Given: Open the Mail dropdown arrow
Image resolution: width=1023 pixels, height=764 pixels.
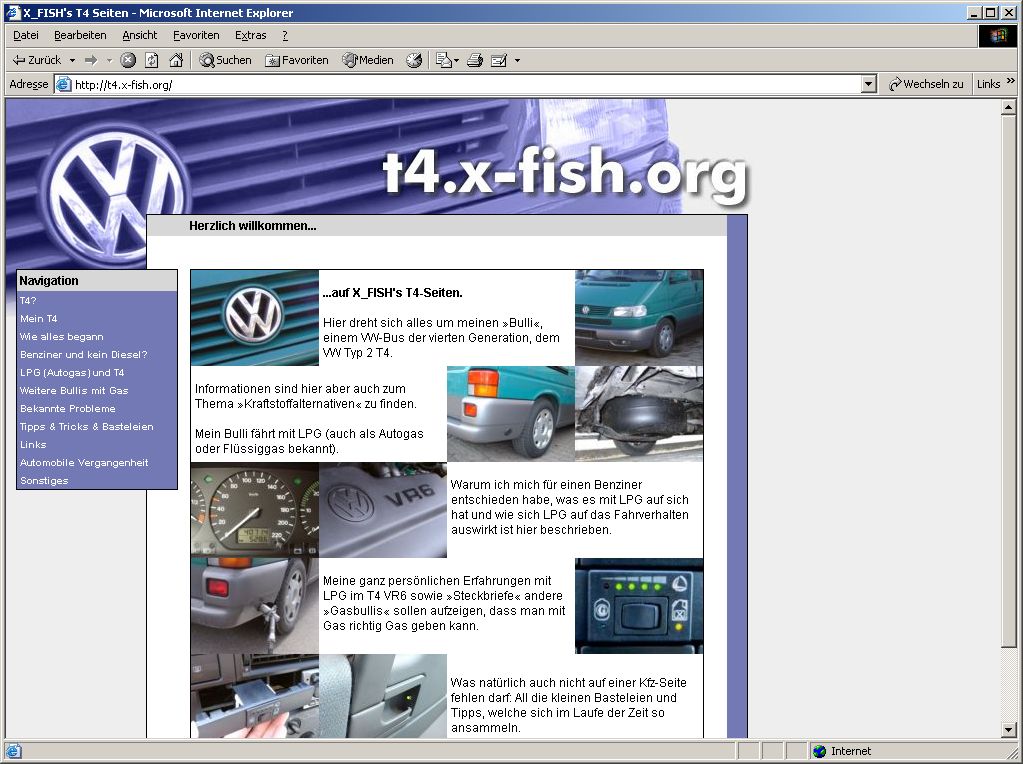Looking at the screenshot, I should click(x=456, y=61).
